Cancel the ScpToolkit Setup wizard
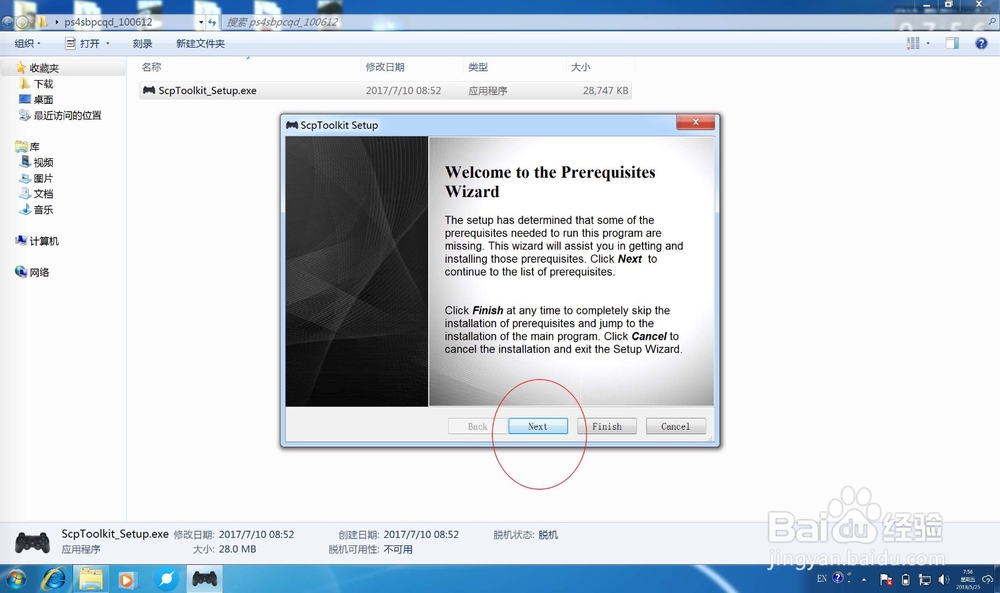 point(675,427)
